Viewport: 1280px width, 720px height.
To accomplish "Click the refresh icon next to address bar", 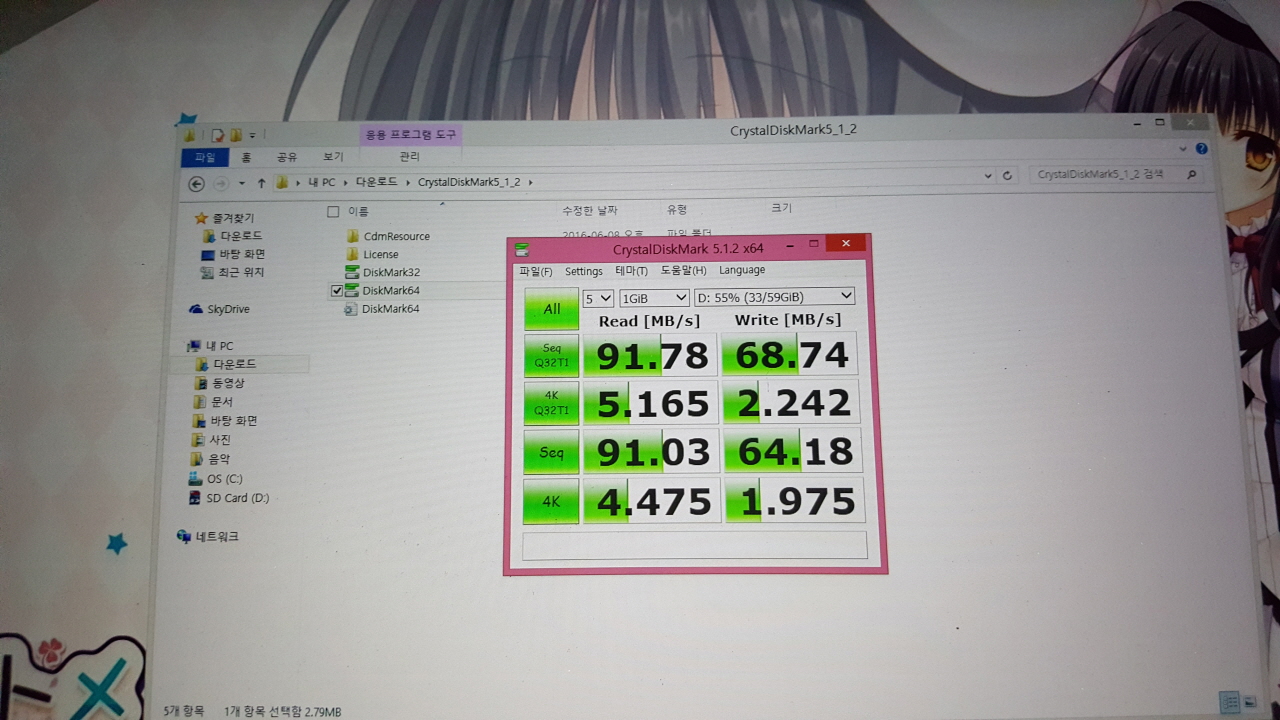I will (1007, 176).
